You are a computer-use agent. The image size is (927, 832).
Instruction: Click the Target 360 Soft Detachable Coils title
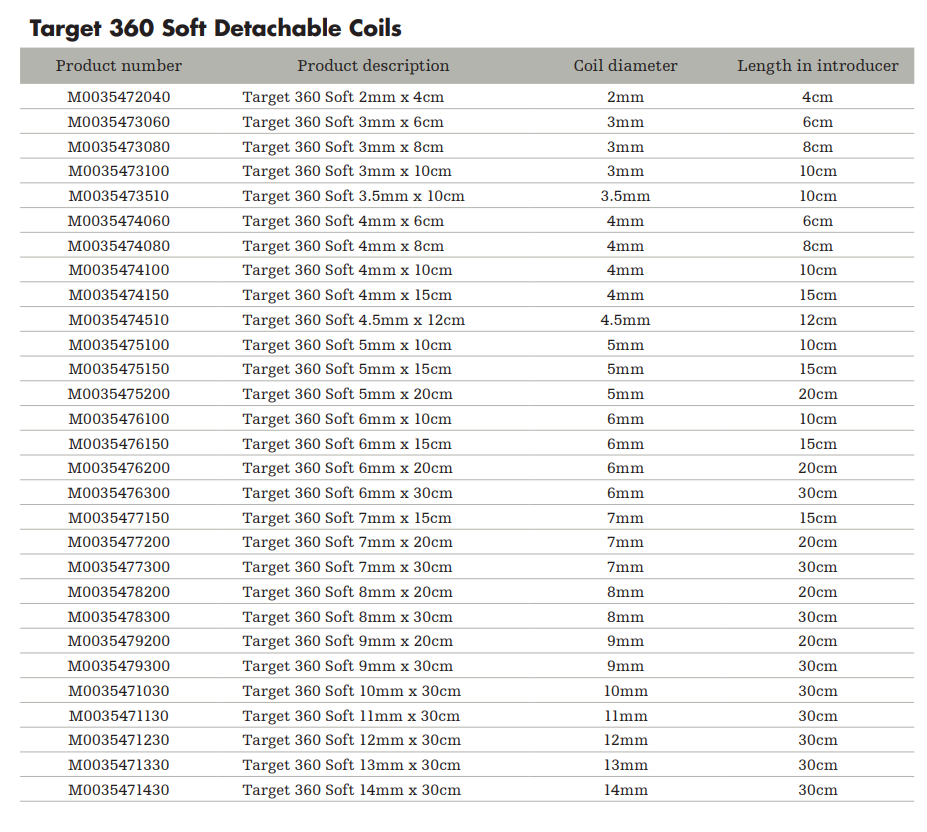pyautogui.click(x=215, y=27)
